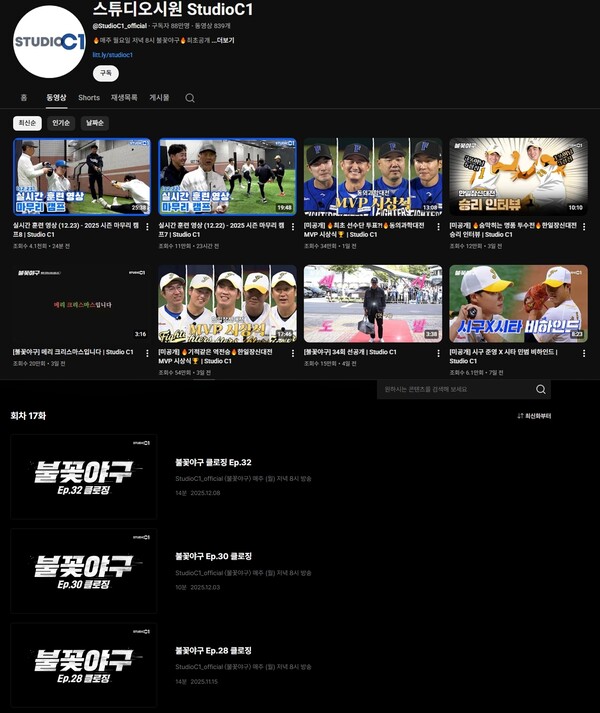Select the 날짜순 filter chip
Viewport: 600px width, 713px height.
tap(95, 123)
